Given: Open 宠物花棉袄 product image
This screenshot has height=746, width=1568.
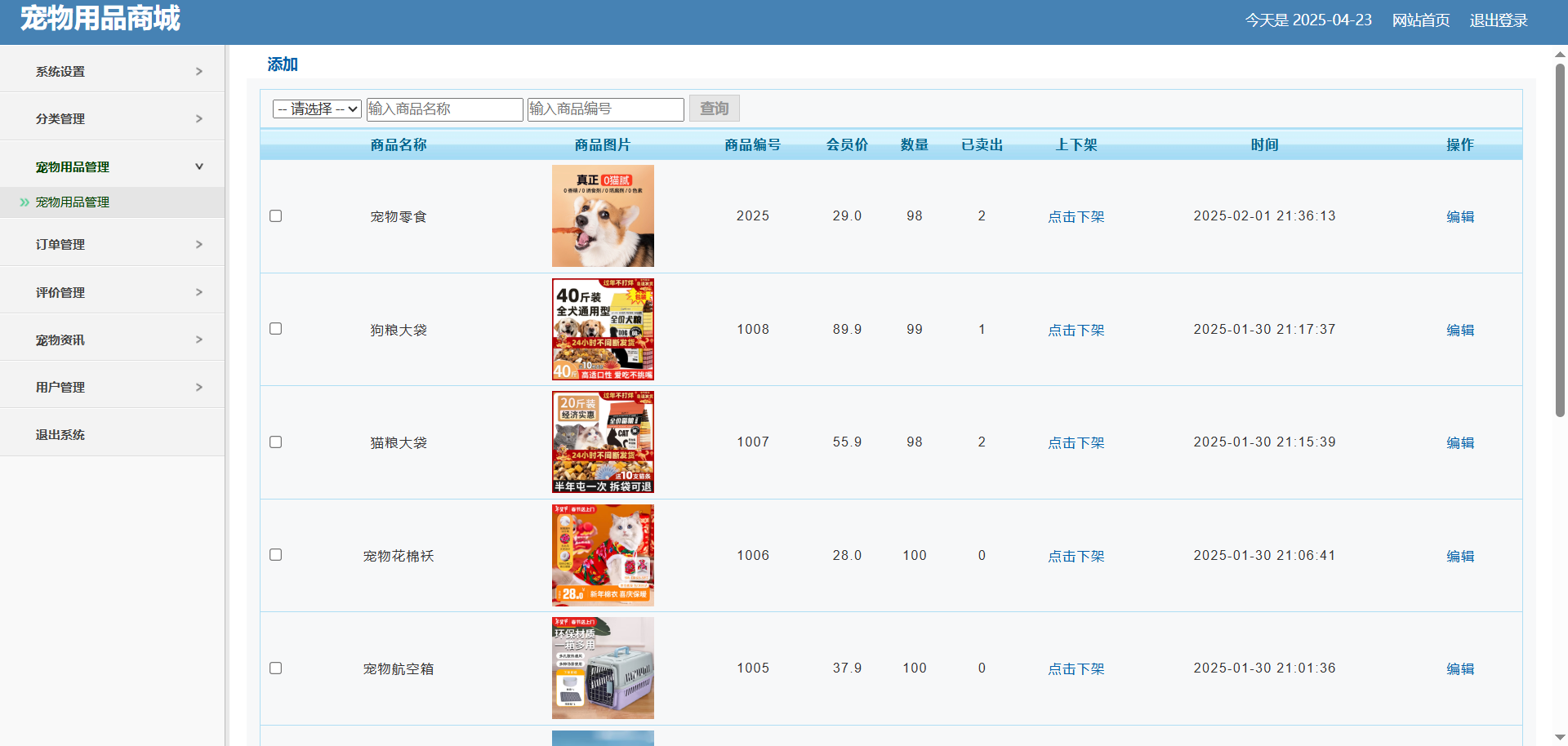Looking at the screenshot, I should [x=603, y=555].
